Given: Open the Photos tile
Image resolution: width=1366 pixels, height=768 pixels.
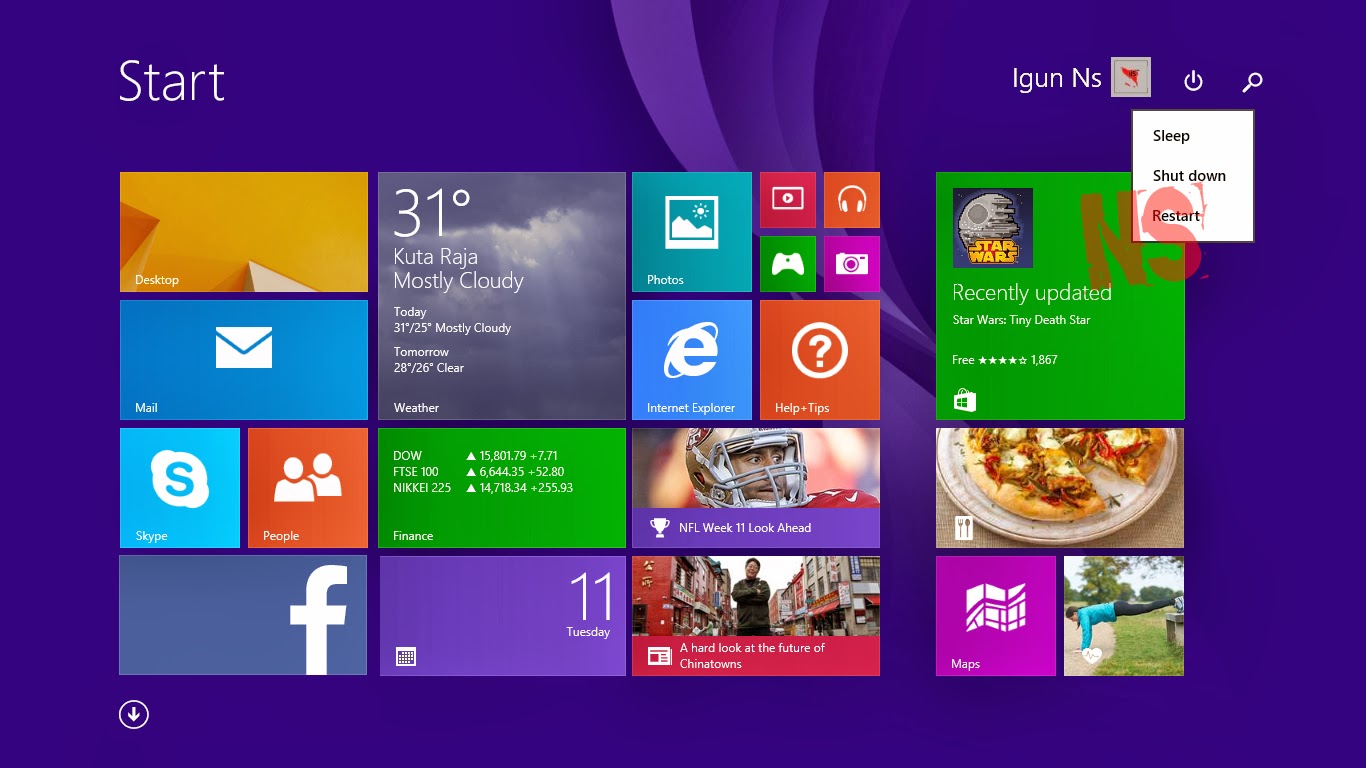Looking at the screenshot, I should (x=692, y=232).
